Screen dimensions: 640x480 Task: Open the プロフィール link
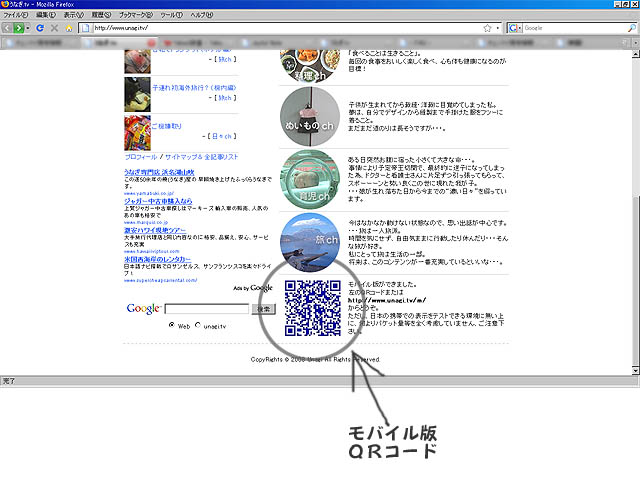(x=141, y=157)
